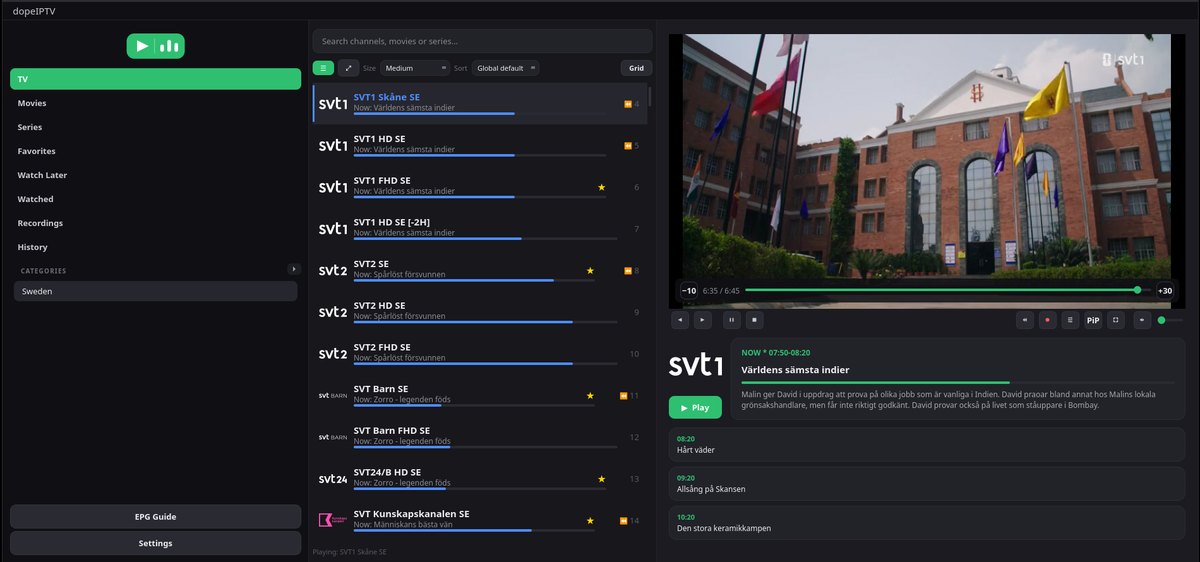Viewport: 1200px width, 562px height.
Task: Toggle favorite star on SVT1 FHD SE
Action: [601, 187]
